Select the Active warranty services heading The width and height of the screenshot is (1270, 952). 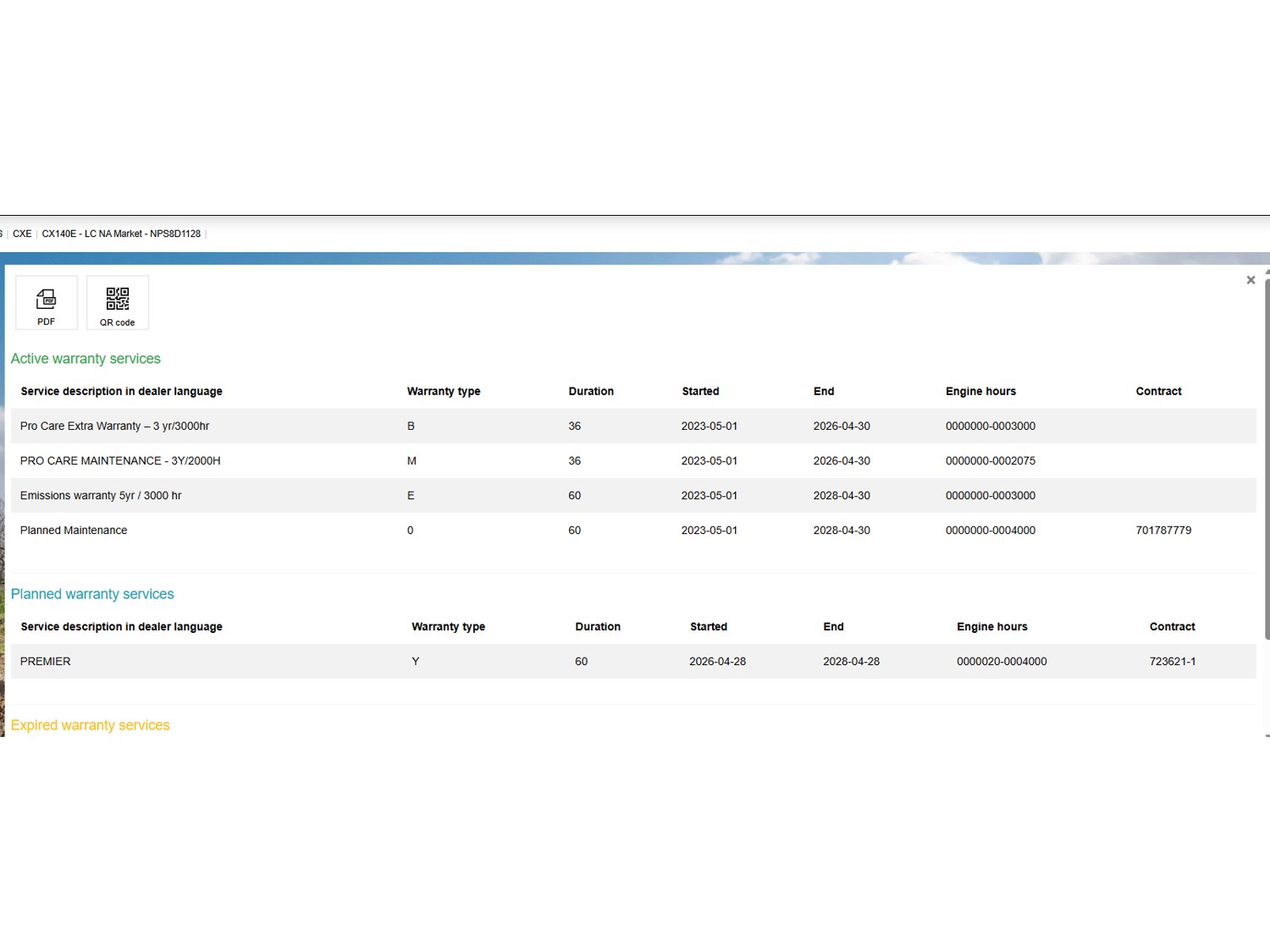86,359
